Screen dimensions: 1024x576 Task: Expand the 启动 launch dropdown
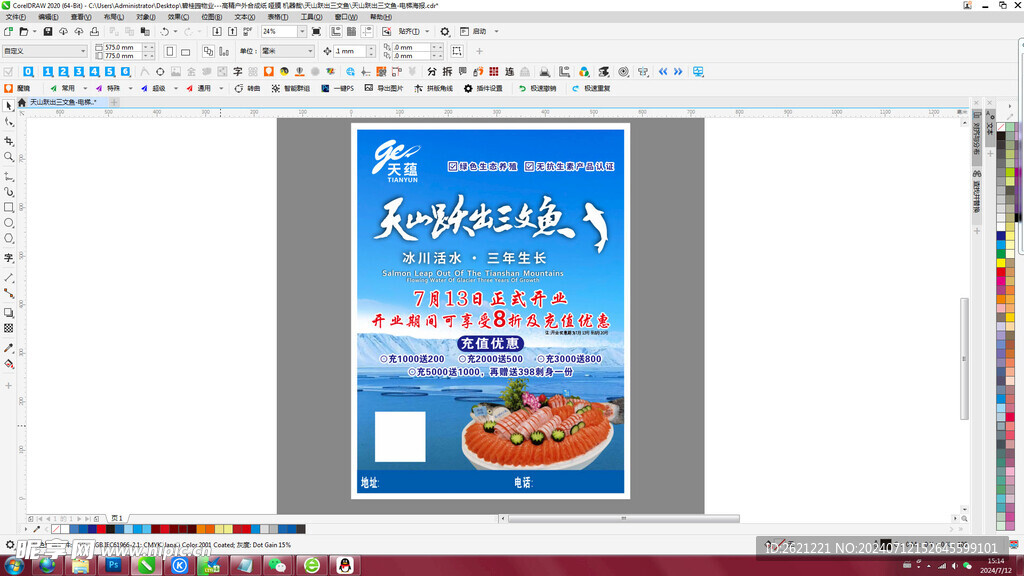click(496, 31)
